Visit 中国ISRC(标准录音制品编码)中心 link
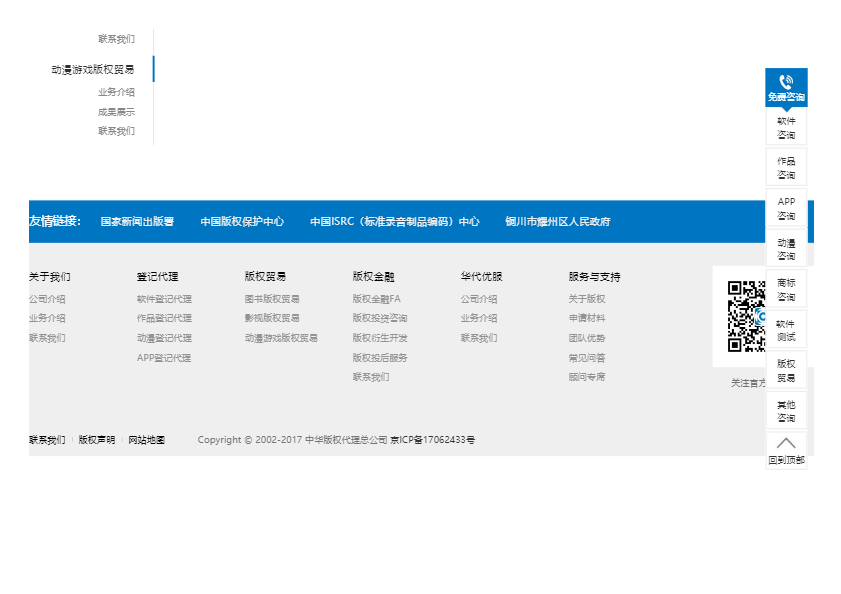This screenshot has height=594, width=841. 395,222
